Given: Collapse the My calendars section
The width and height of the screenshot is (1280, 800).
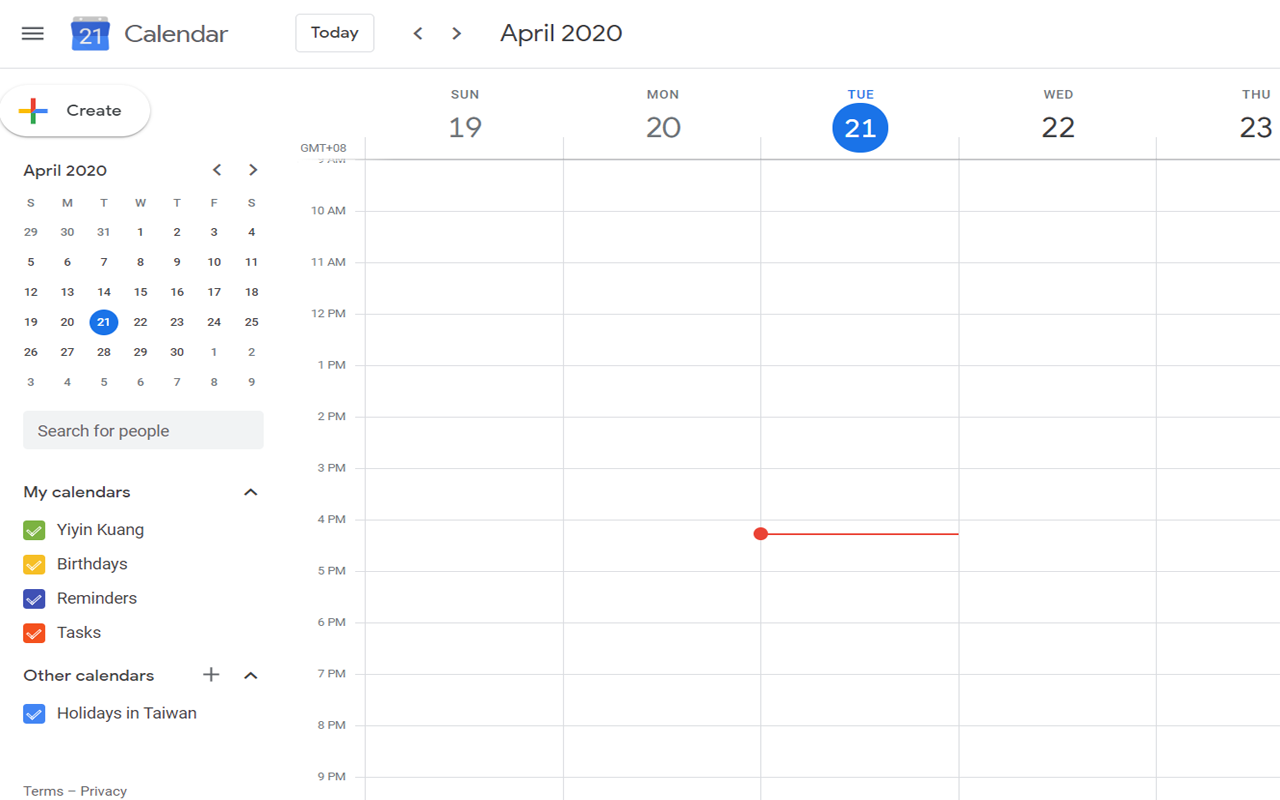Looking at the screenshot, I should click(251, 491).
